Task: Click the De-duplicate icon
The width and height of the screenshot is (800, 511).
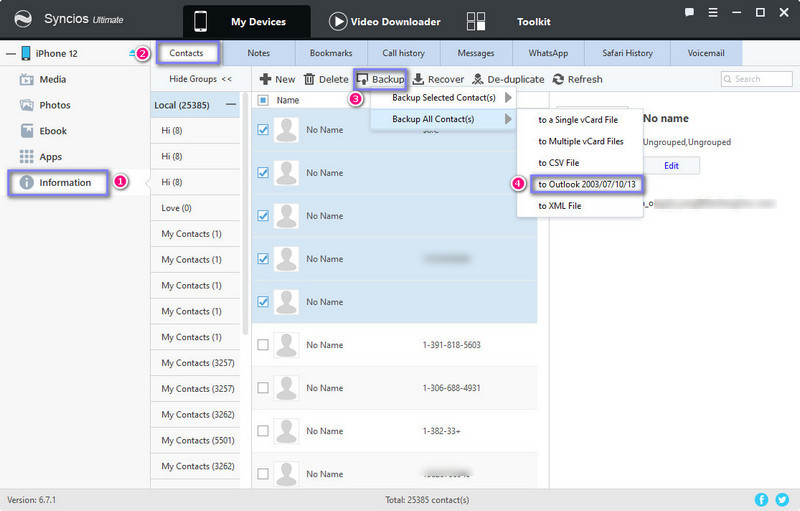Action: pos(478,79)
